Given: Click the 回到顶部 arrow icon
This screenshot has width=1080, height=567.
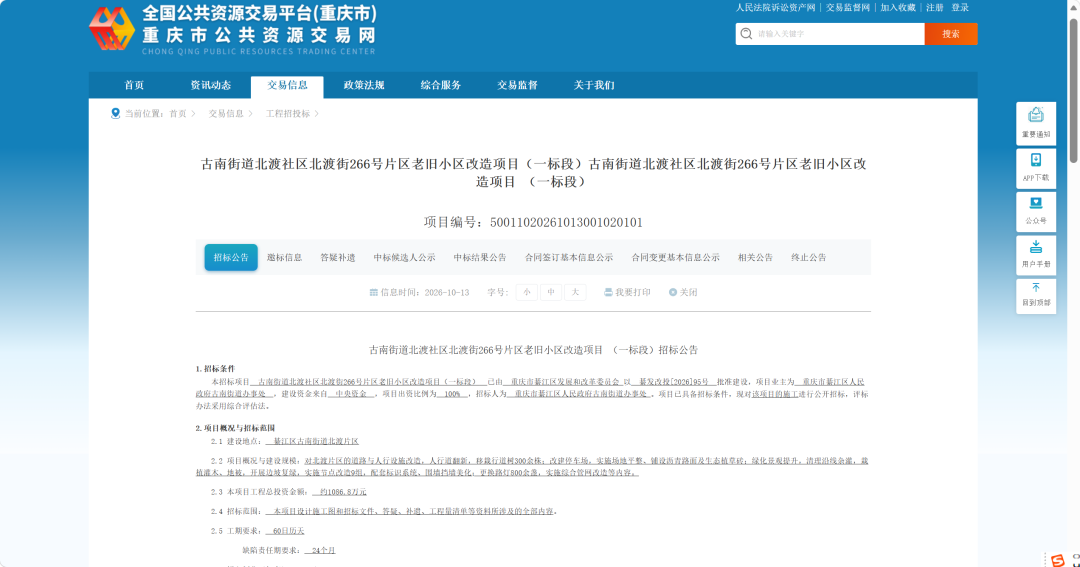Looking at the screenshot, I should [x=1036, y=288].
